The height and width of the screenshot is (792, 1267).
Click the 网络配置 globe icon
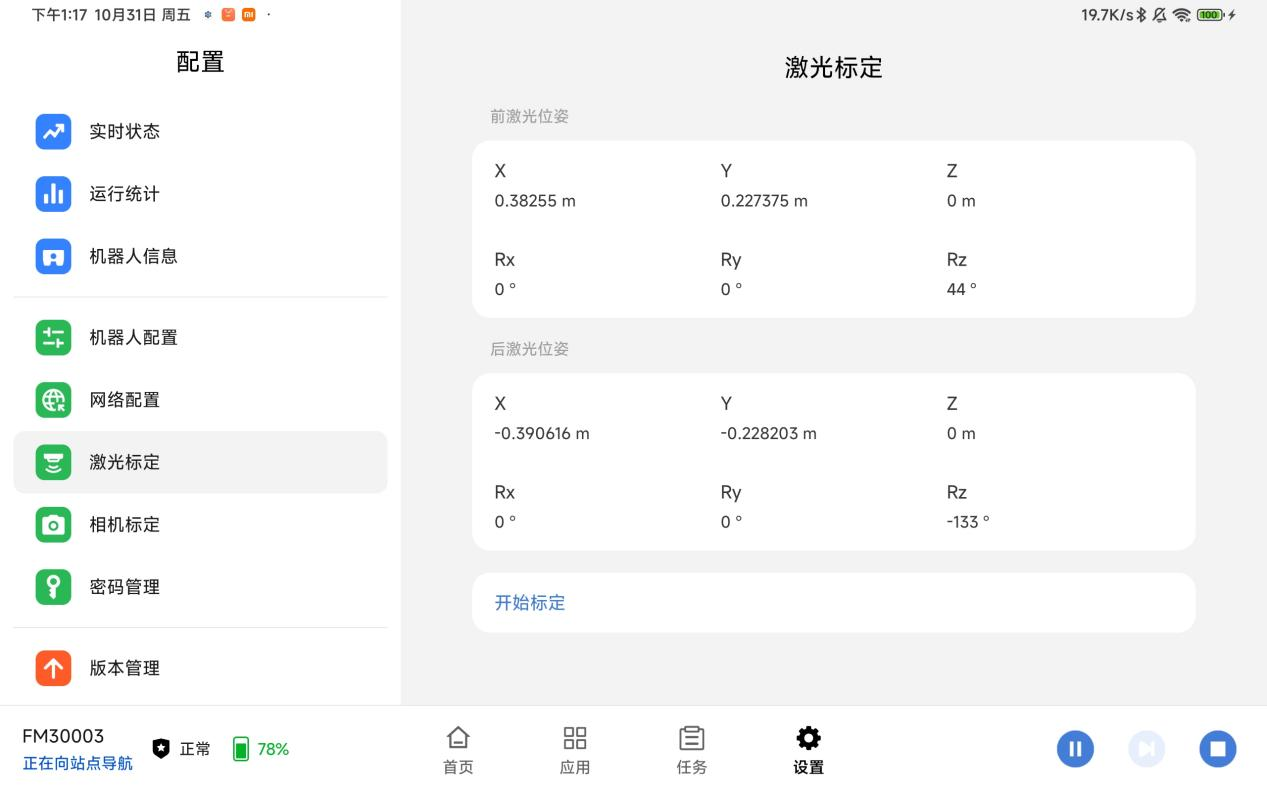pos(53,400)
